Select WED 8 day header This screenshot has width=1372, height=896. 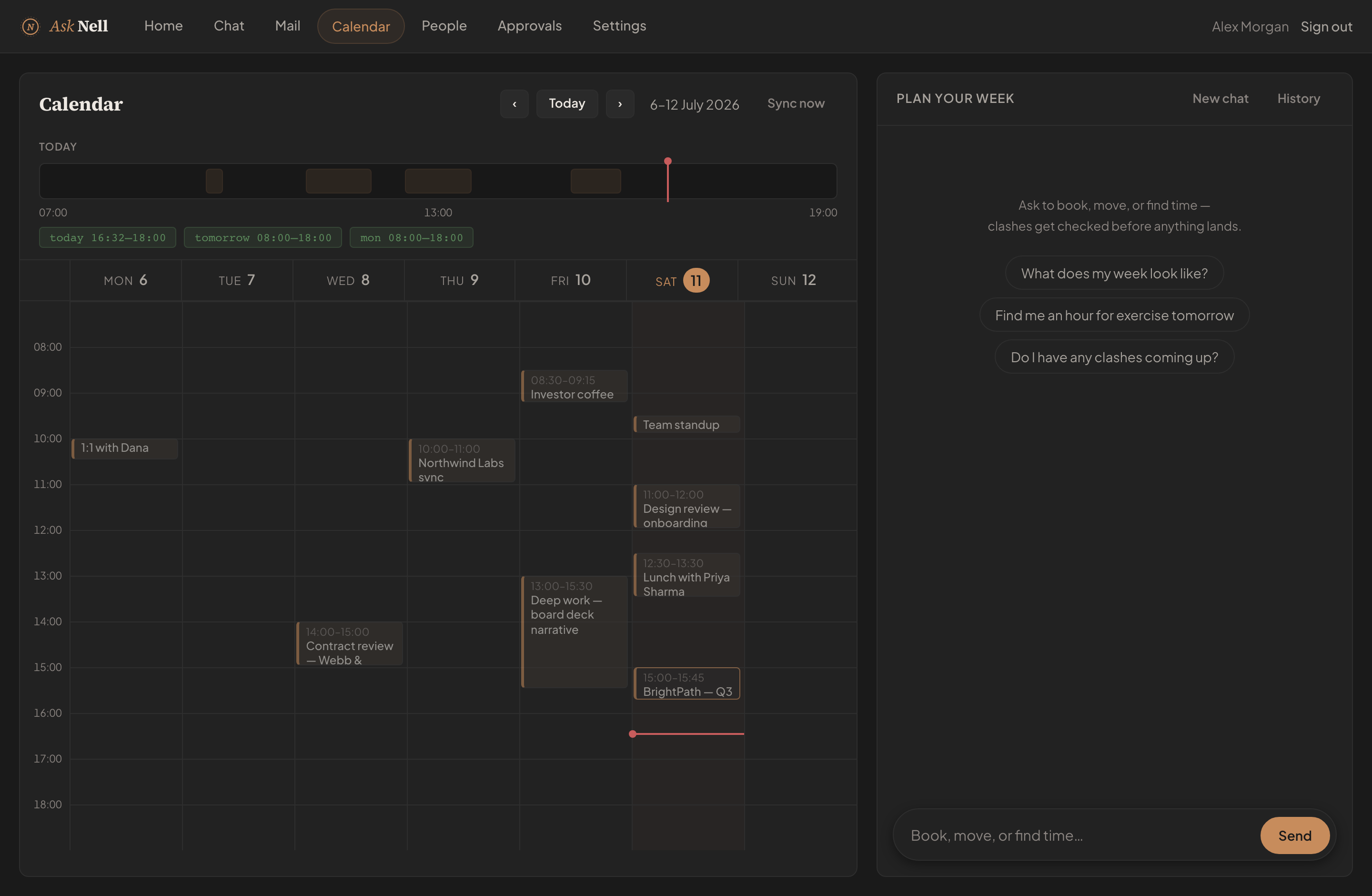tap(348, 281)
